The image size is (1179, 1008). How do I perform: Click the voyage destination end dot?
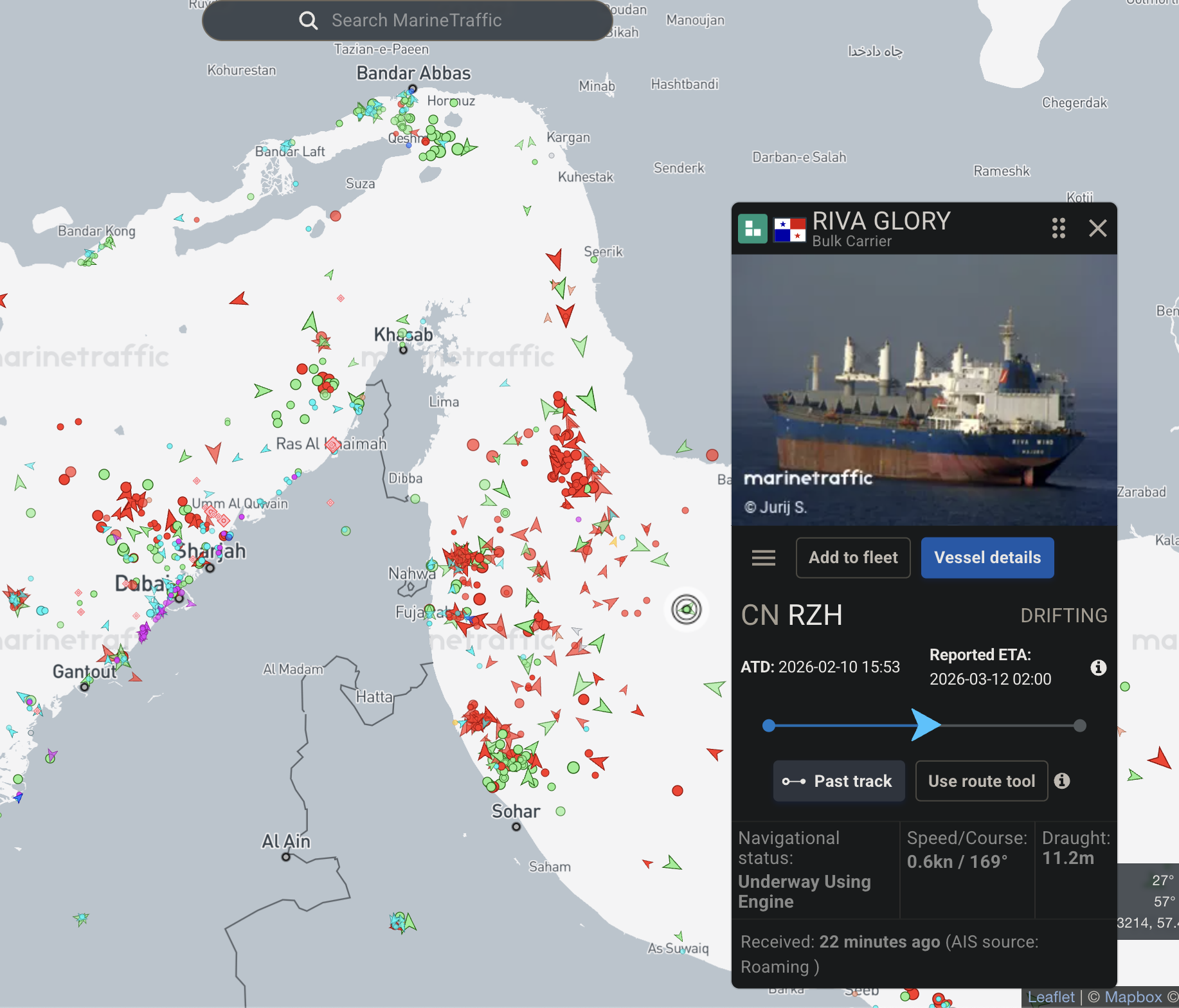(x=1080, y=726)
